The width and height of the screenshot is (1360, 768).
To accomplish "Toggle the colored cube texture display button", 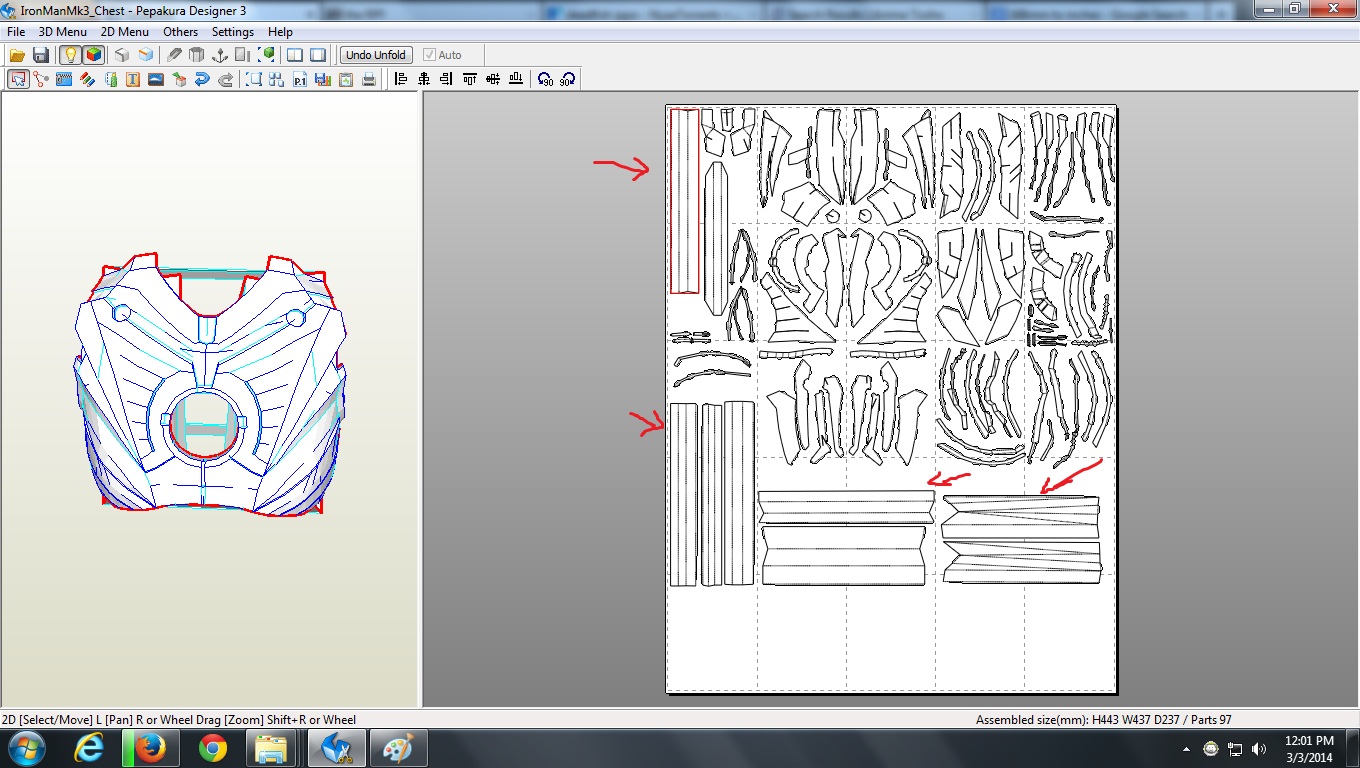I will [93, 55].
